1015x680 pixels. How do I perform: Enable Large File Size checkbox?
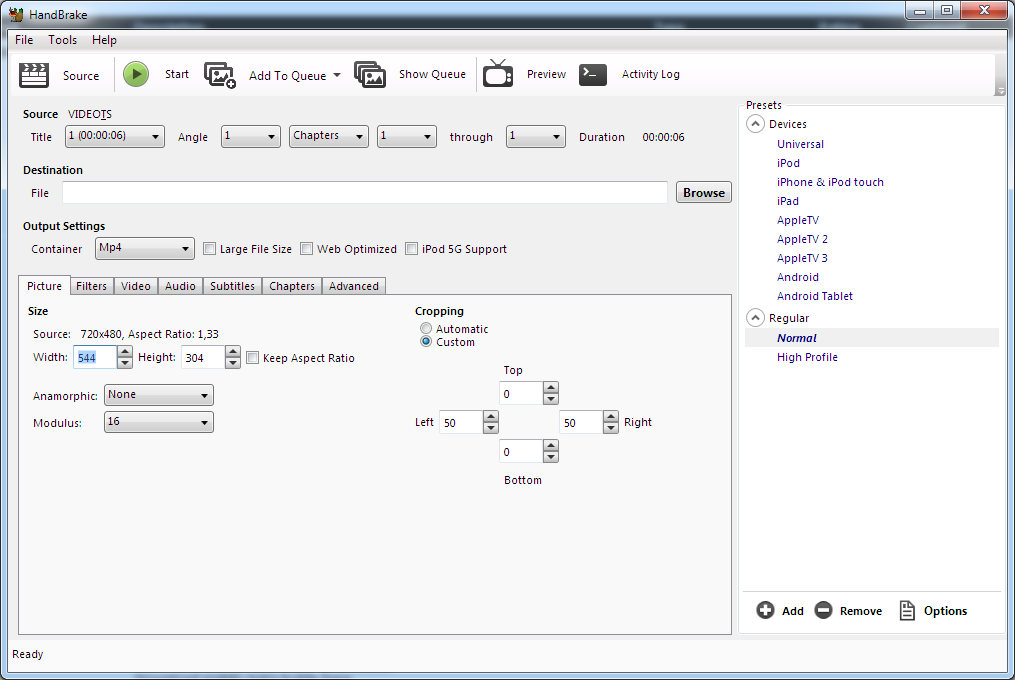[209, 249]
